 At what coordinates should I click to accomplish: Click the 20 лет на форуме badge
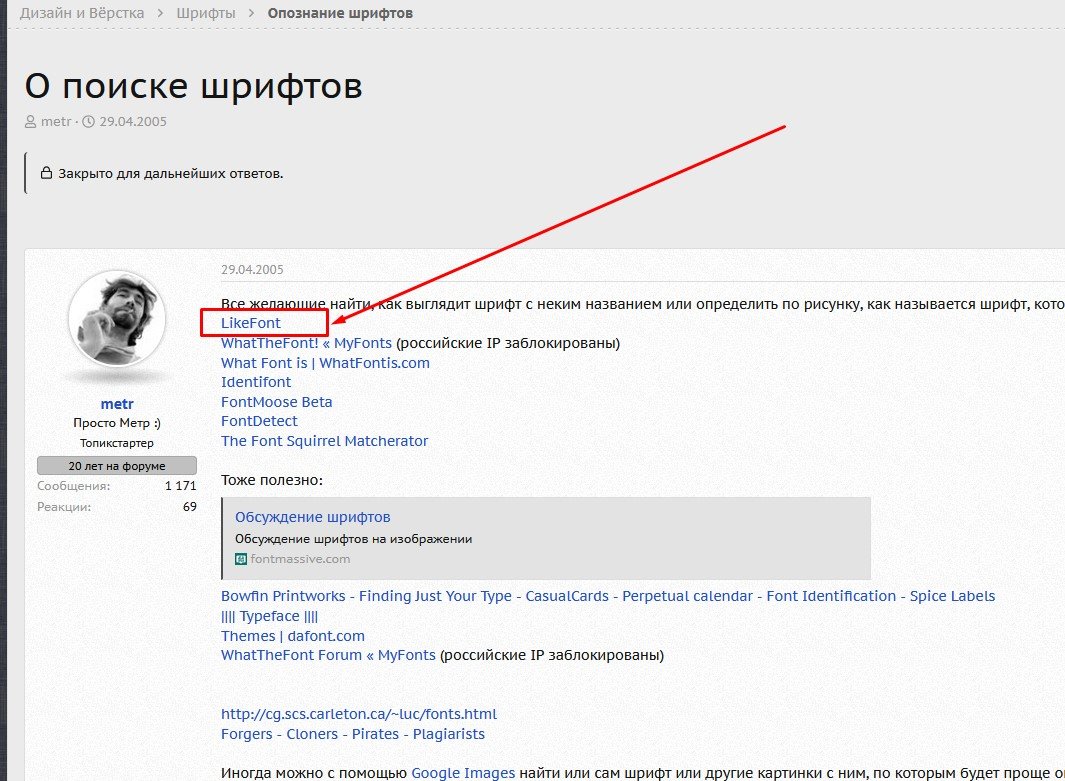(117, 466)
